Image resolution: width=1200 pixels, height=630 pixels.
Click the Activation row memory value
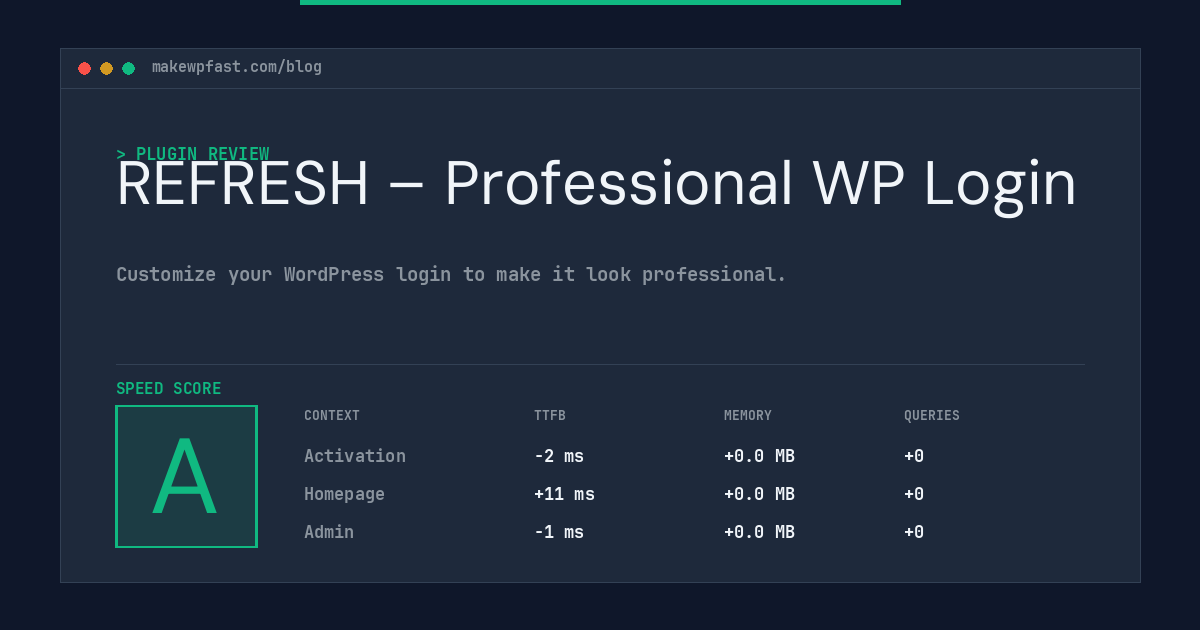tap(759, 456)
